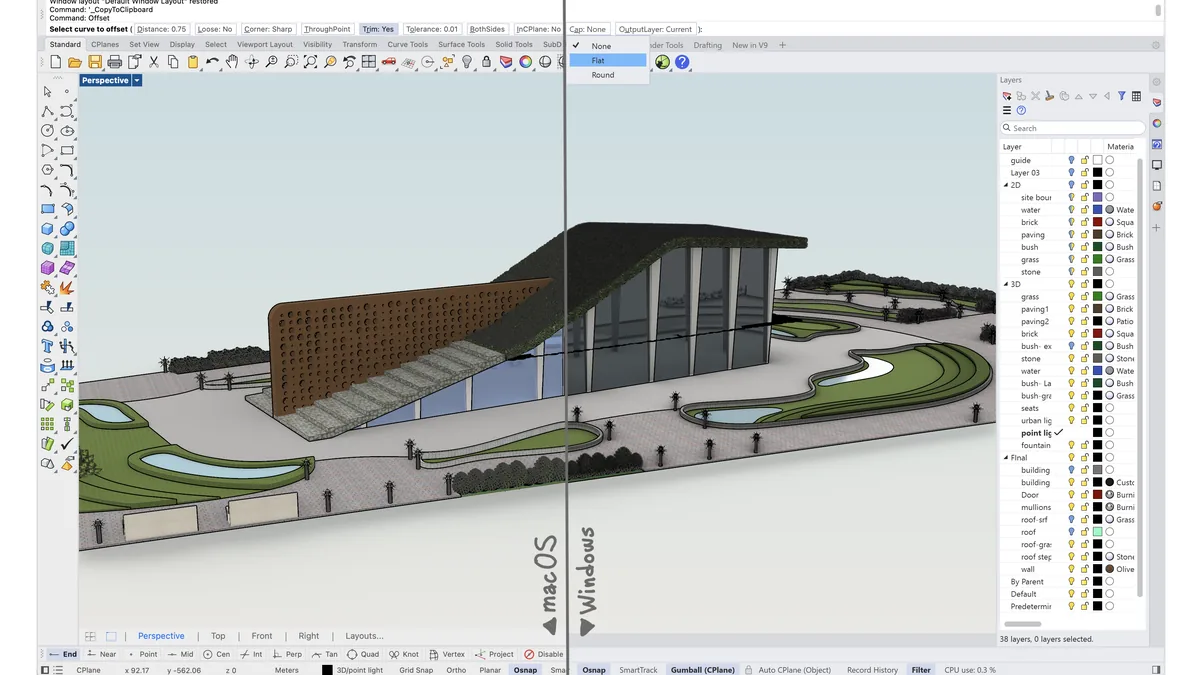Collapse the 2D layer group

coord(1006,185)
